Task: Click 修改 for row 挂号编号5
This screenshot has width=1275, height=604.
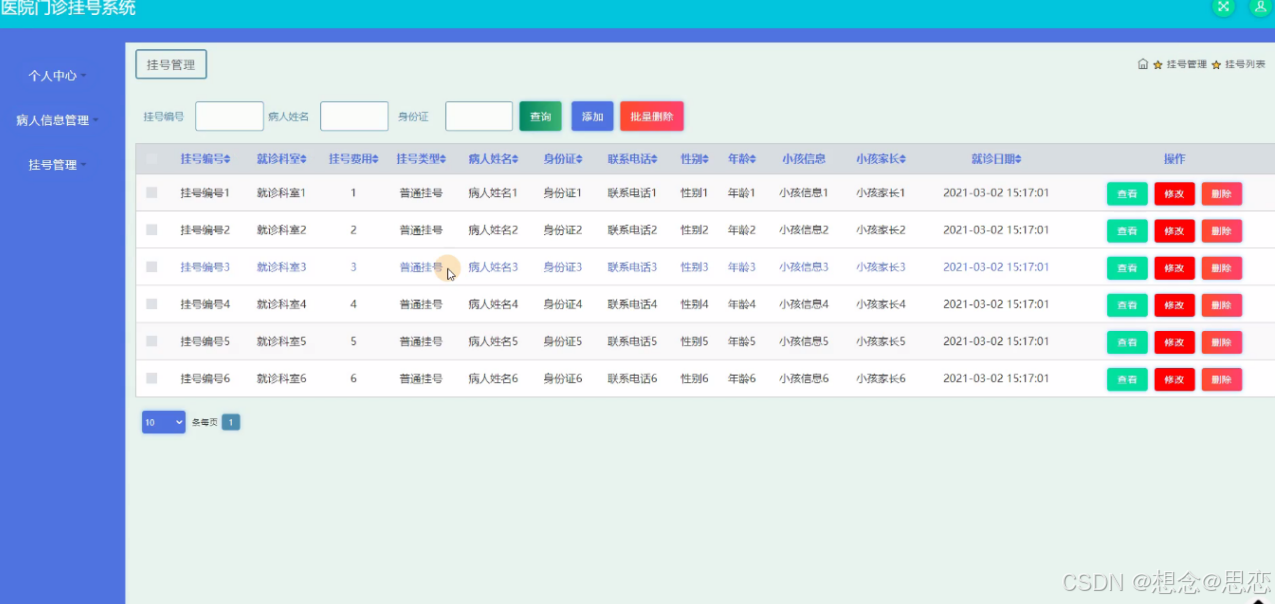Action: pos(1174,342)
